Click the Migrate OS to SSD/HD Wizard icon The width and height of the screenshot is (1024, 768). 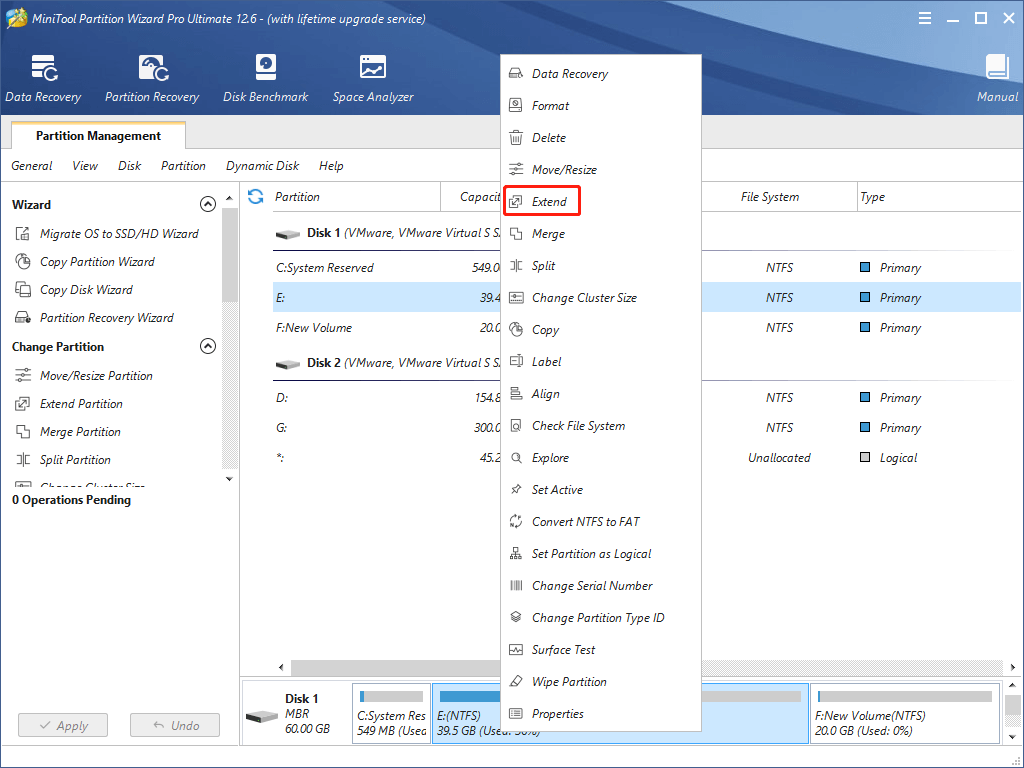[x=23, y=233]
